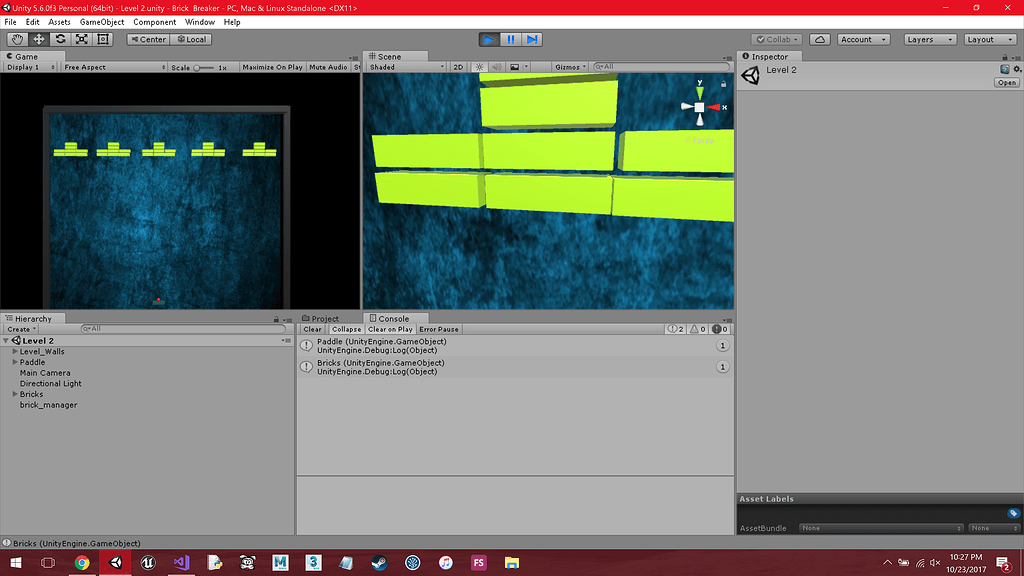The image size is (1024, 576).
Task: Select the Rotate tool
Action: pyautogui.click(x=60, y=39)
